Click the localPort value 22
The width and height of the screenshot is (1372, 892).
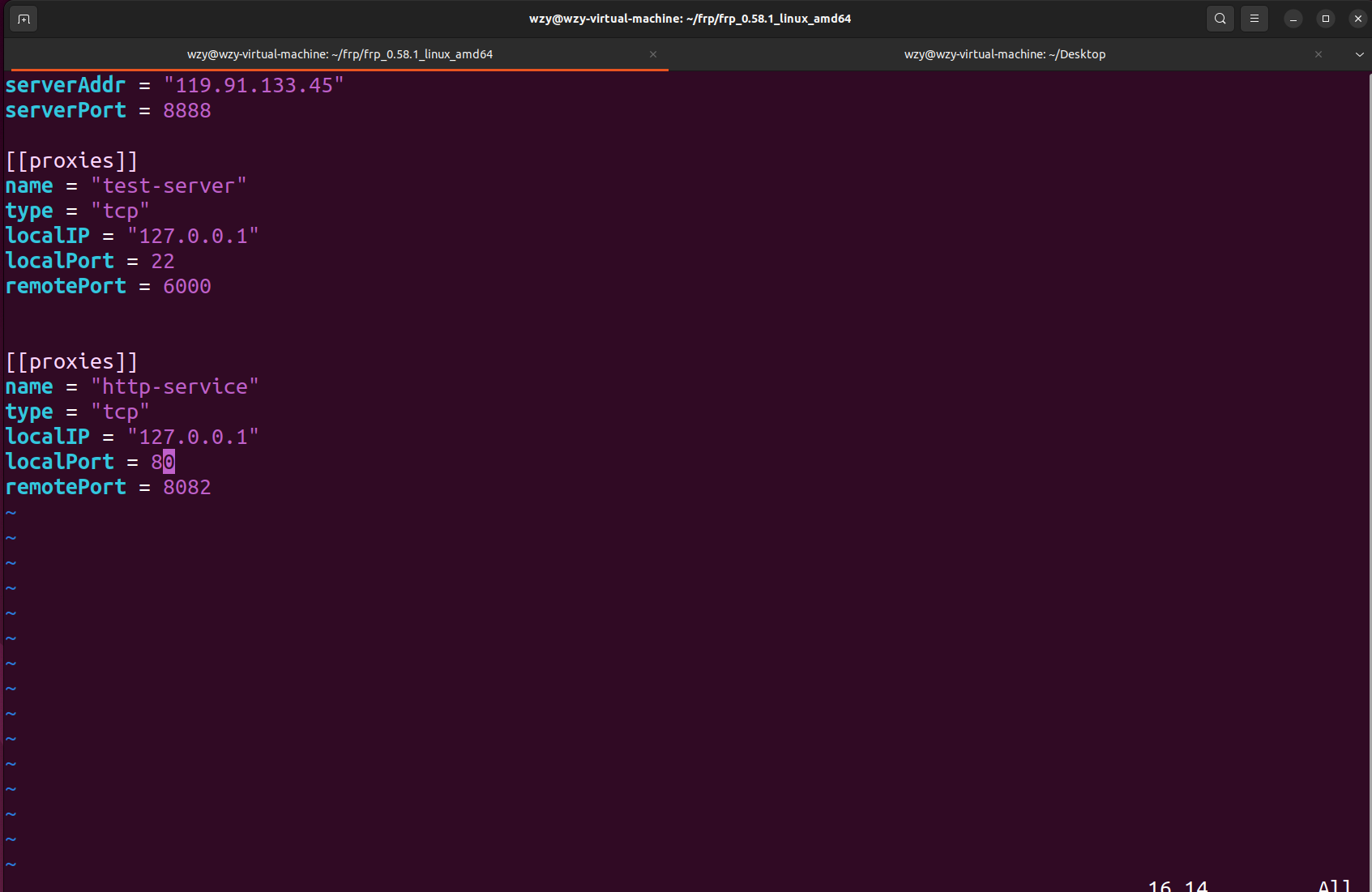tap(163, 261)
